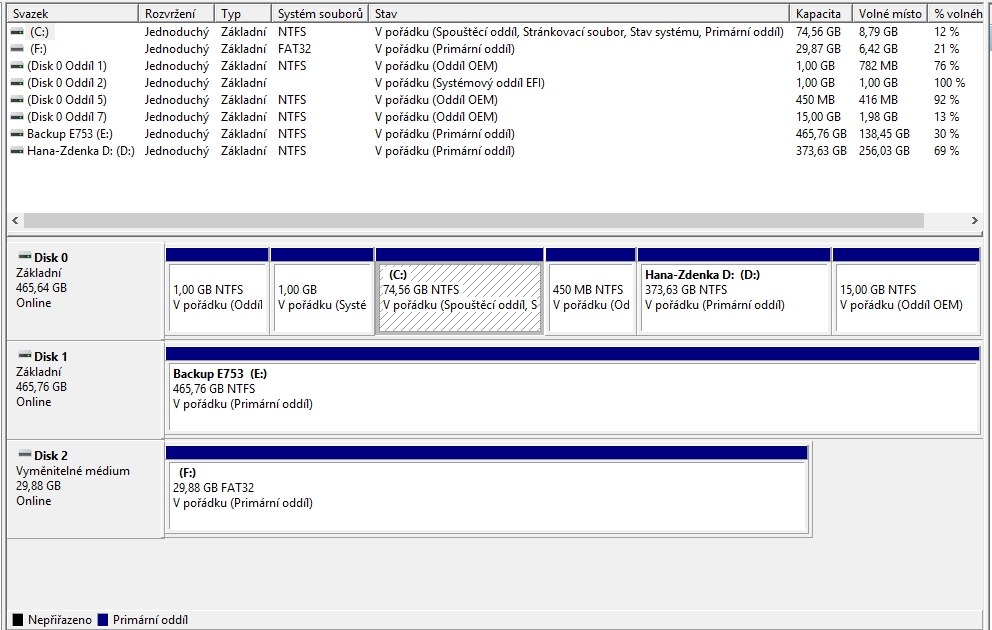Click the Disk 1 icon in the graphical view
Screen dimensions: 992x630
25,355
